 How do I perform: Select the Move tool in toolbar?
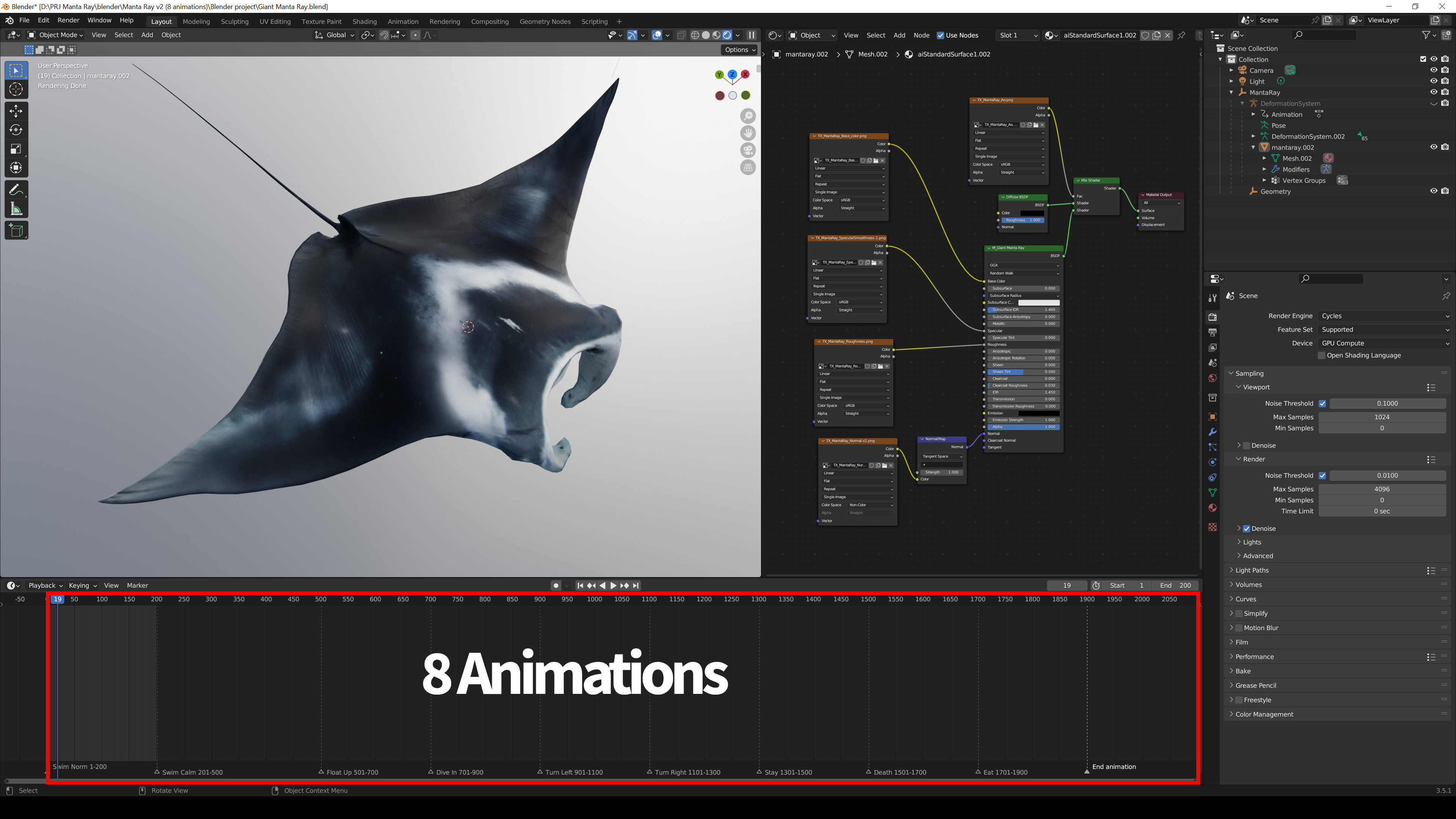[x=16, y=110]
